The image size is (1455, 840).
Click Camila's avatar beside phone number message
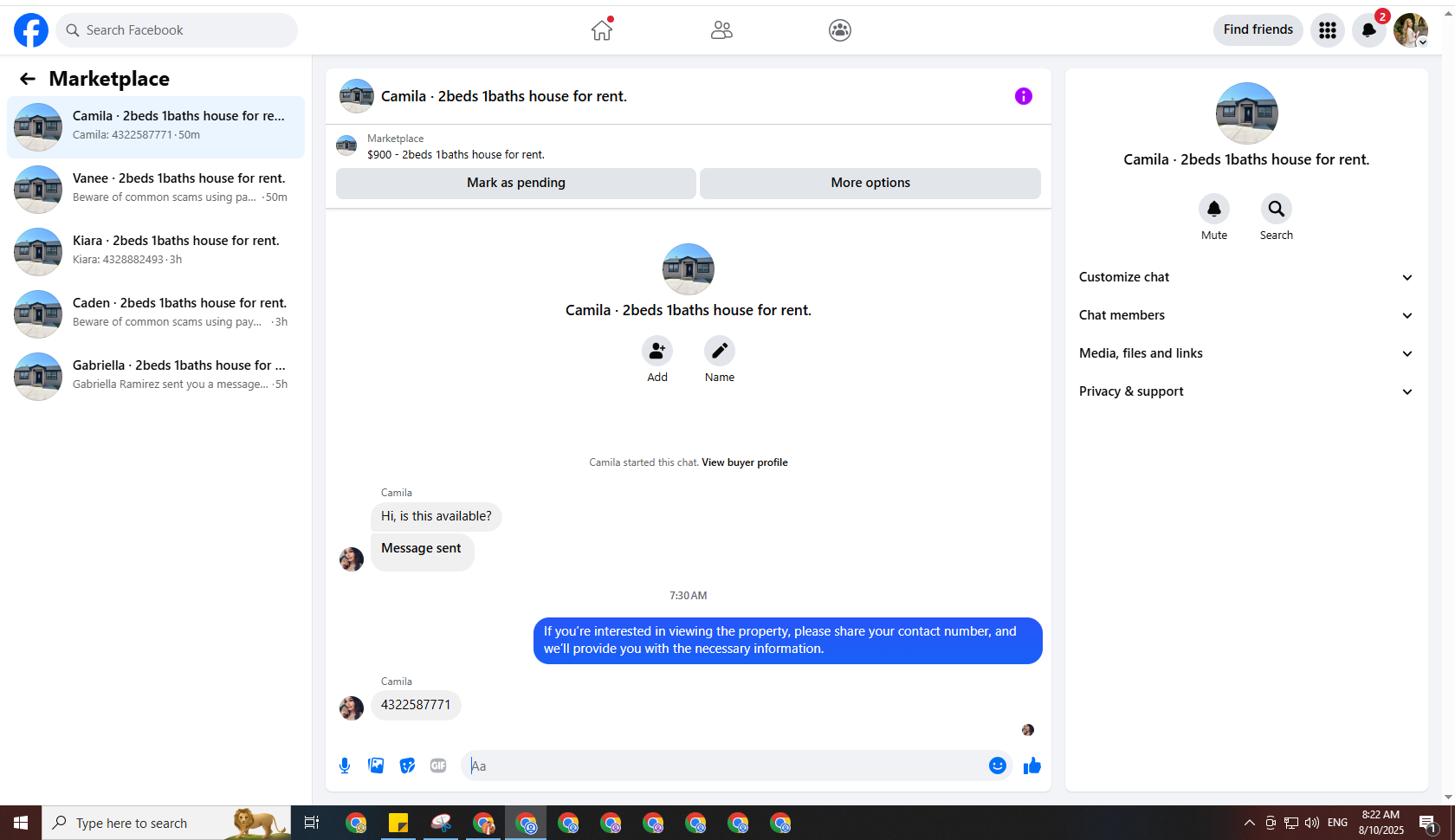coord(352,708)
